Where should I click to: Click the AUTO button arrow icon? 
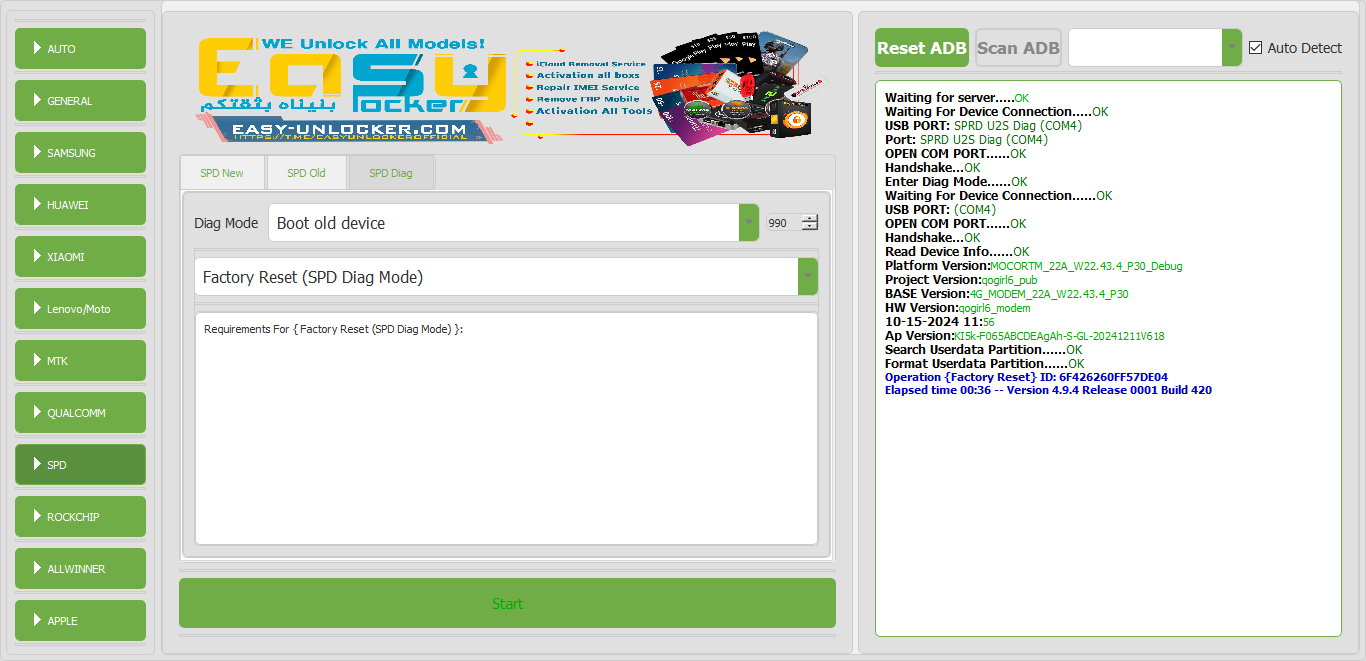pyautogui.click(x=37, y=48)
